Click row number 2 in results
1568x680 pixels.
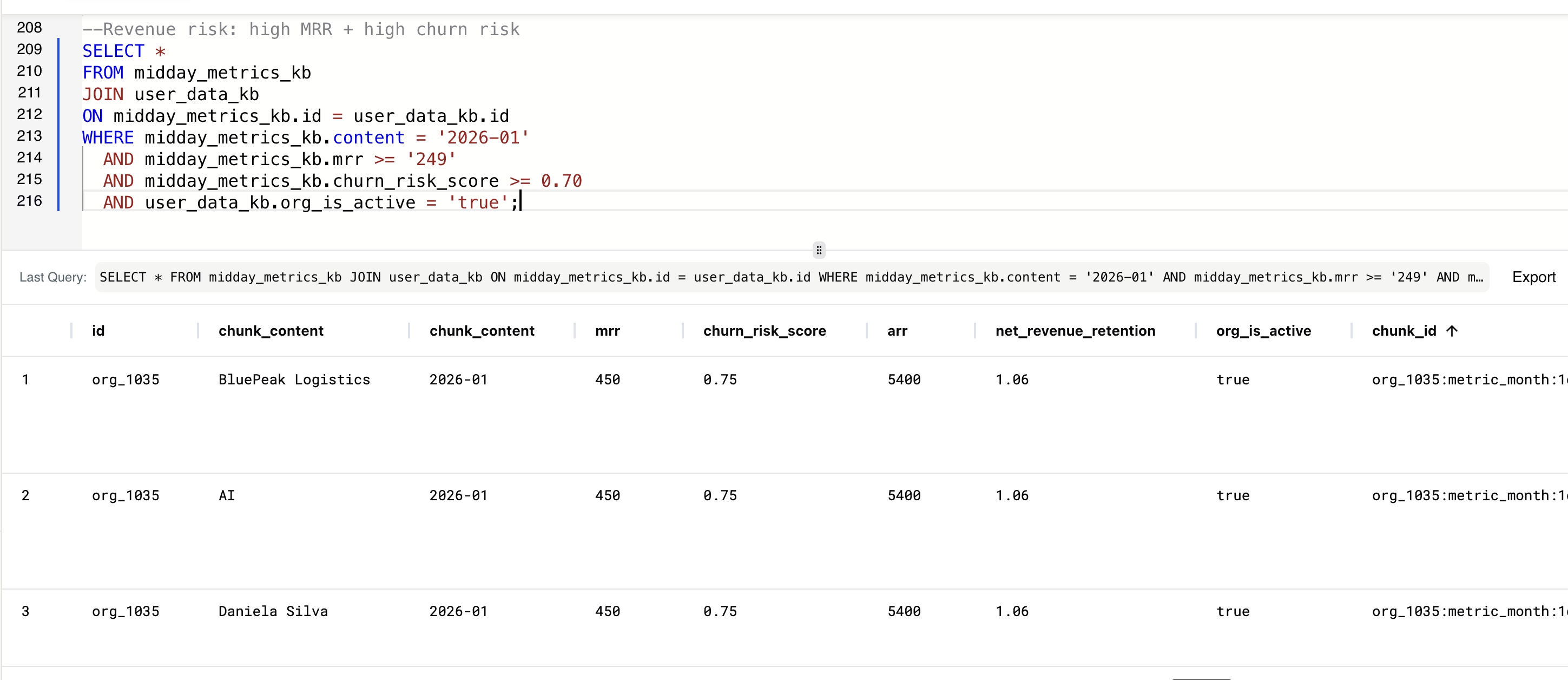(x=25, y=495)
